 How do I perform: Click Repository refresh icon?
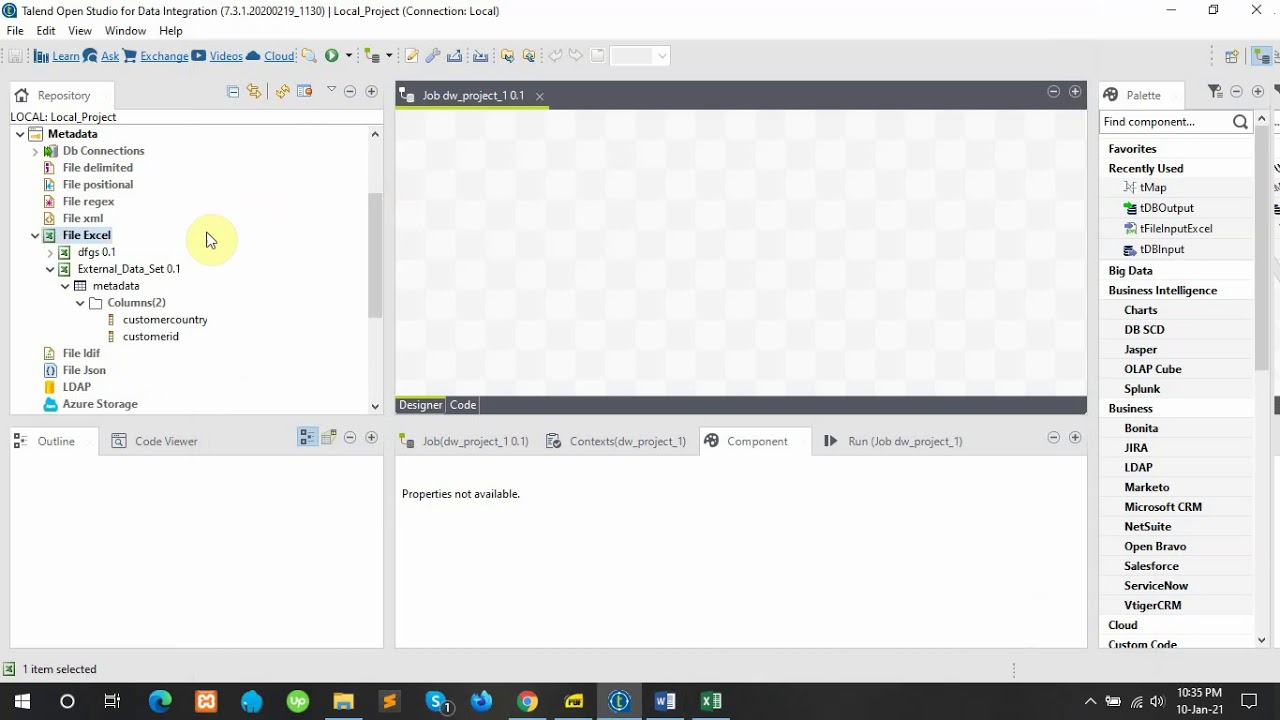coord(283,91)
